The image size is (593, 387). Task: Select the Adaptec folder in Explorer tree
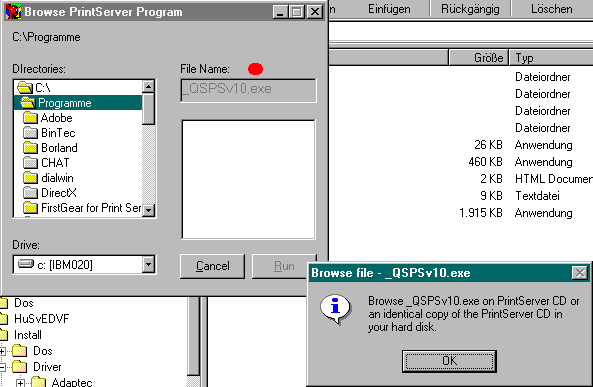(x=72, y=382)
